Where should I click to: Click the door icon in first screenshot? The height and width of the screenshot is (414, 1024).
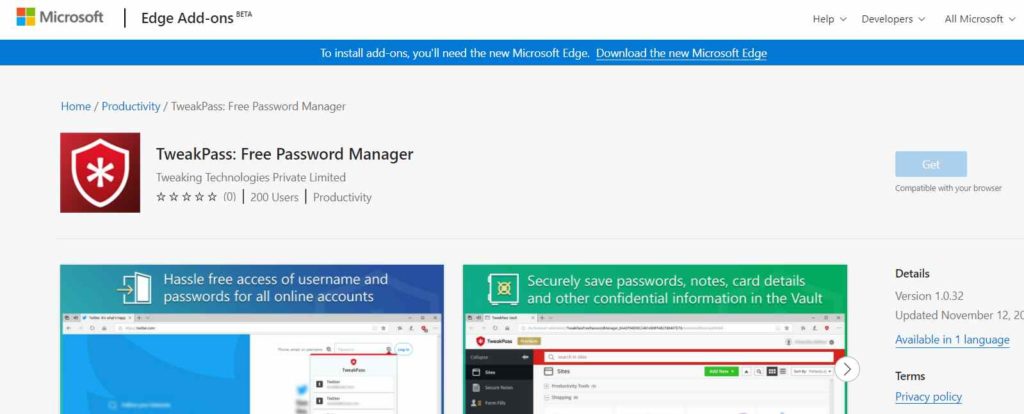135,288
